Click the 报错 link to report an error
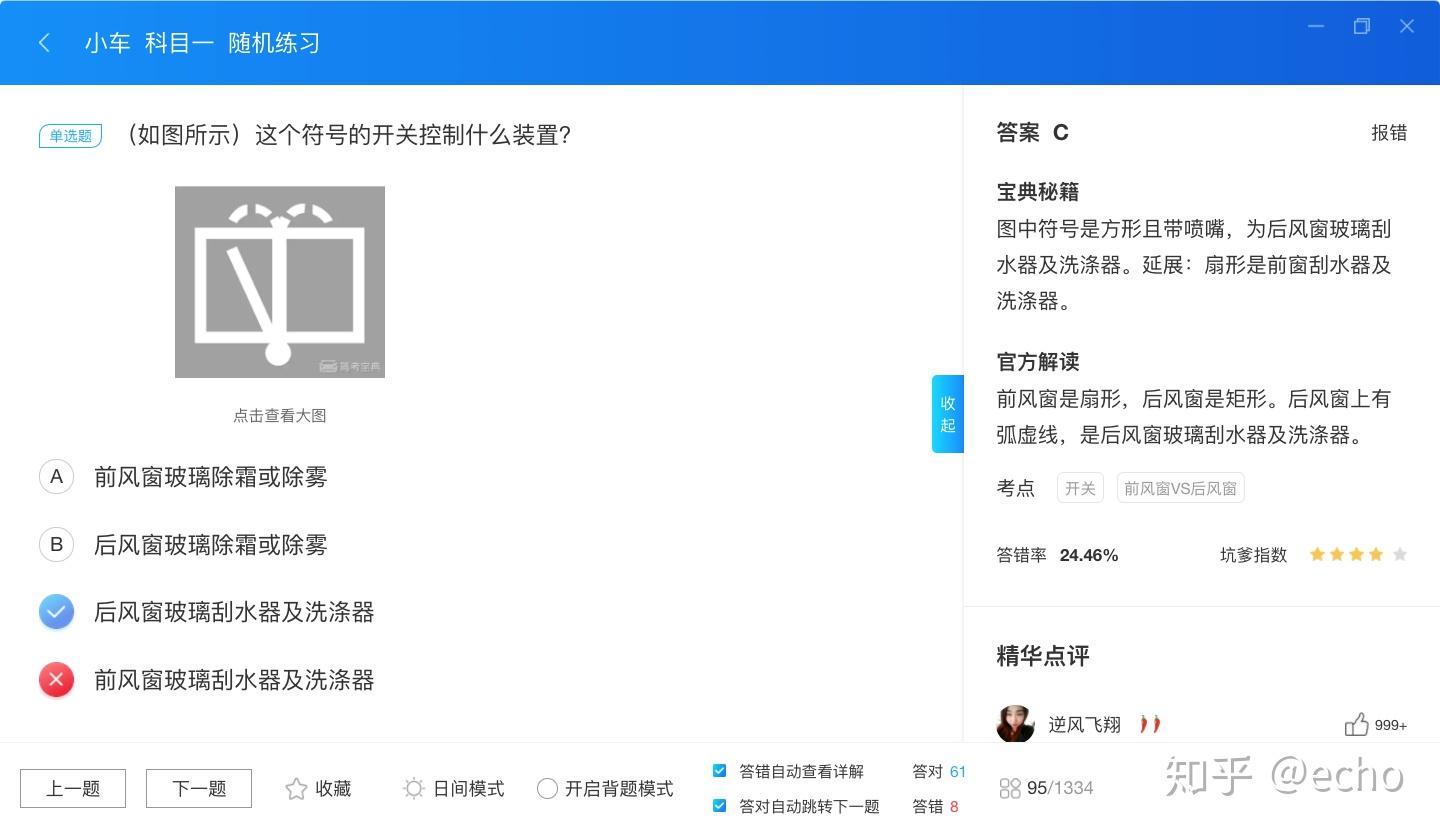Screen dimensions: 1440x834 tap(1390, 132)
